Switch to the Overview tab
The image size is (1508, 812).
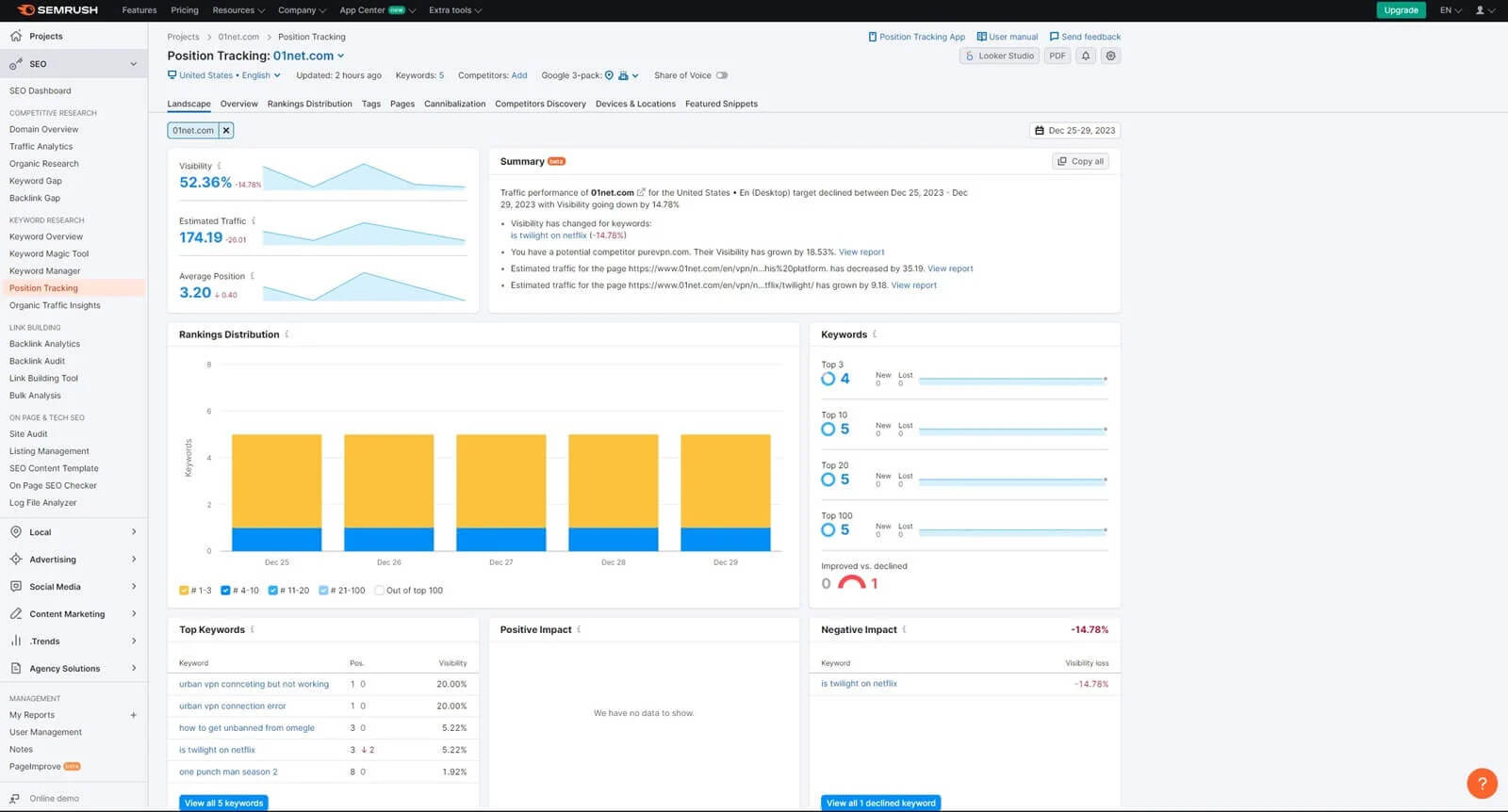pyautogui.click(x=239, y=104)
